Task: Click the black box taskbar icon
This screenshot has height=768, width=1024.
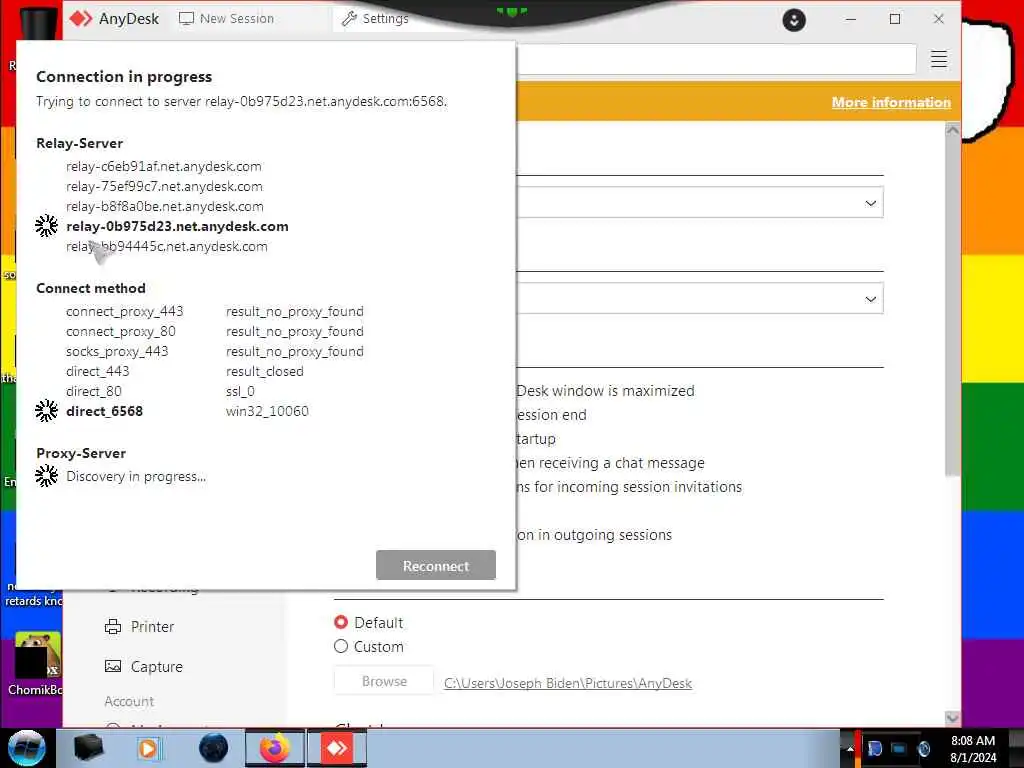Action: pyautogui.click(x=88, y=748)
